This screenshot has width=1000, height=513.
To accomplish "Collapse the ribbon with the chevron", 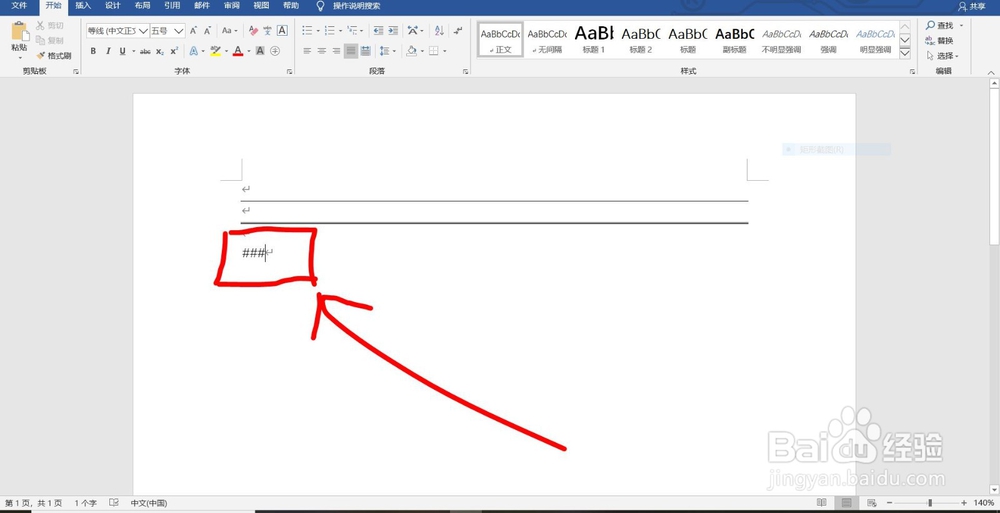I will coord(992,71).
